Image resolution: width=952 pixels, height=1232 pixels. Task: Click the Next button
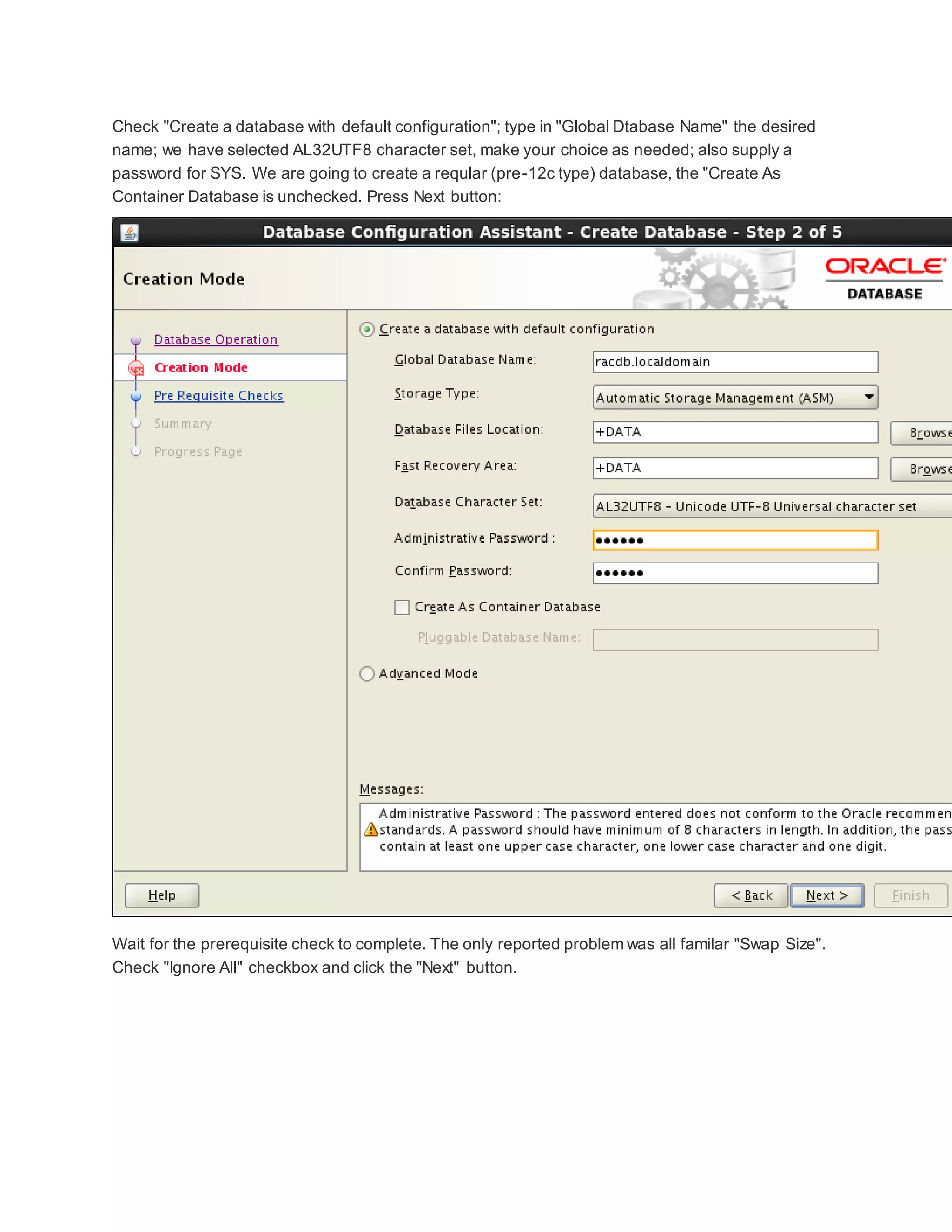827,895
